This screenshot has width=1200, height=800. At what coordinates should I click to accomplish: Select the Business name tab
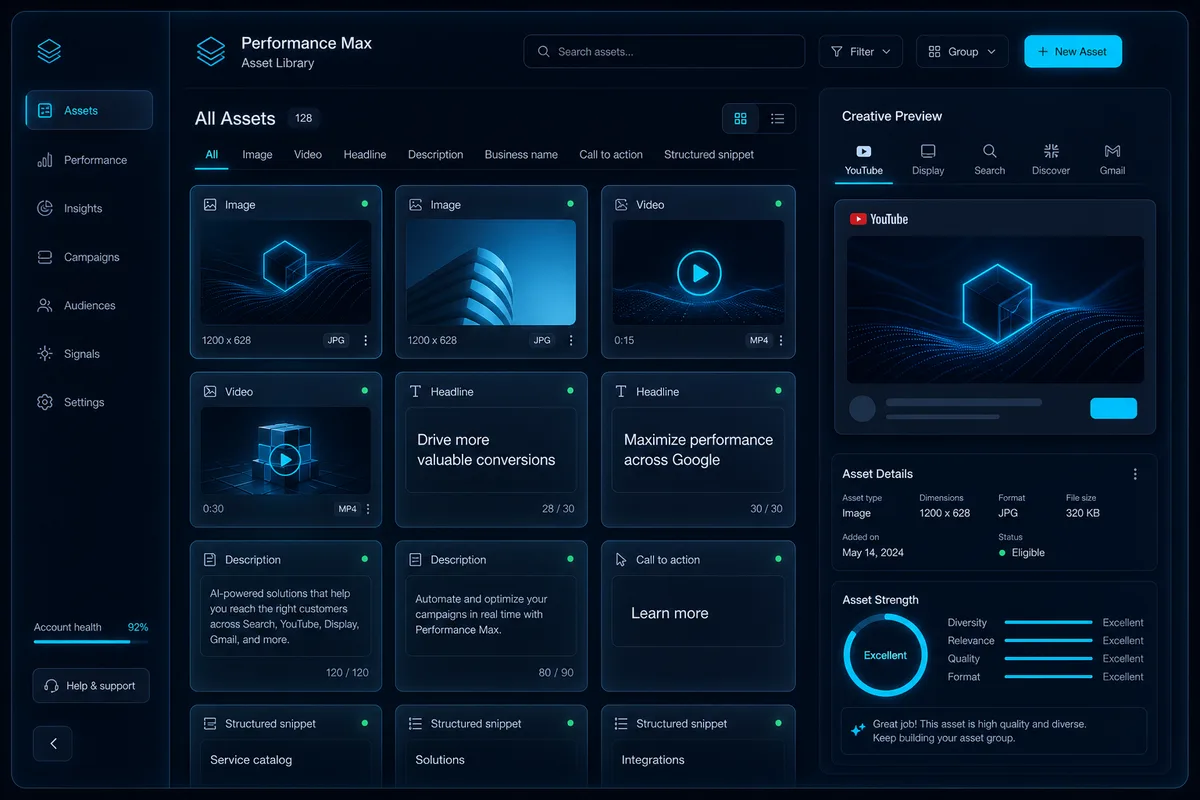point(521,154)
